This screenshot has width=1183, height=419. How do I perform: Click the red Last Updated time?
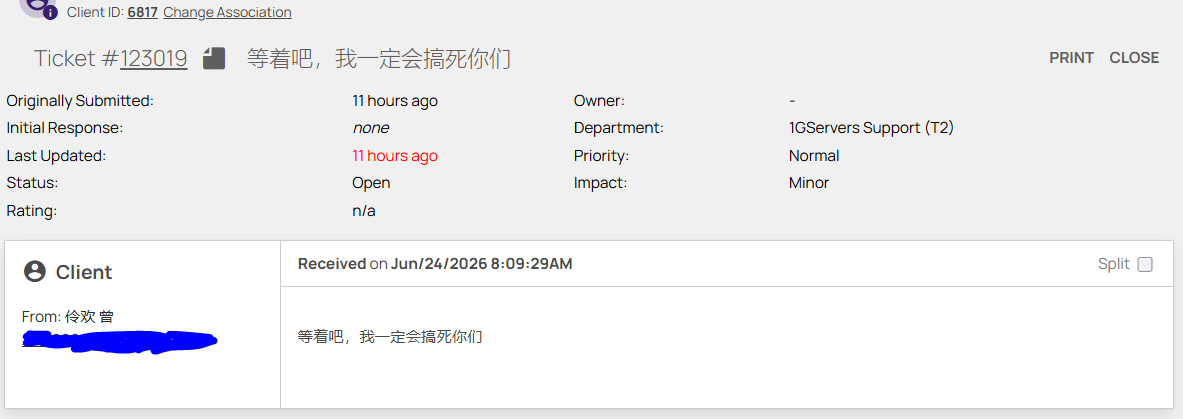pyautogui.click(x=395, y=156)
